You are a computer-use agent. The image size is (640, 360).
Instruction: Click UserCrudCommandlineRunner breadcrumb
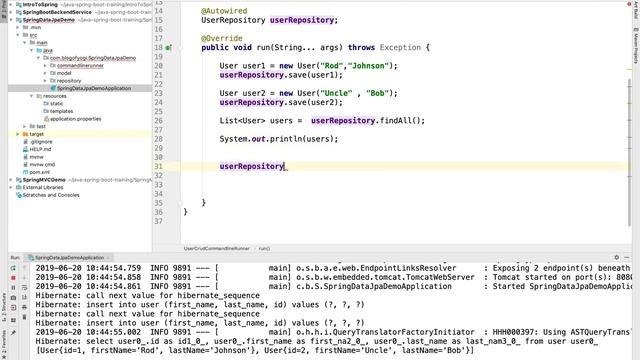click(217, 248)
